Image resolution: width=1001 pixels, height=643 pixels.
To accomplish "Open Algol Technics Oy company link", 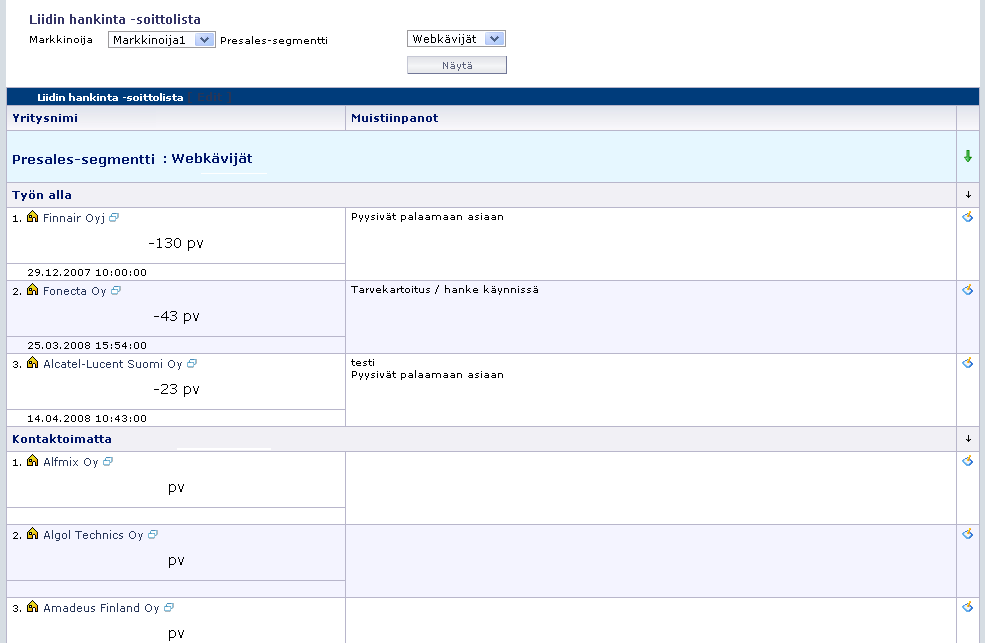I will coord(93,535).
